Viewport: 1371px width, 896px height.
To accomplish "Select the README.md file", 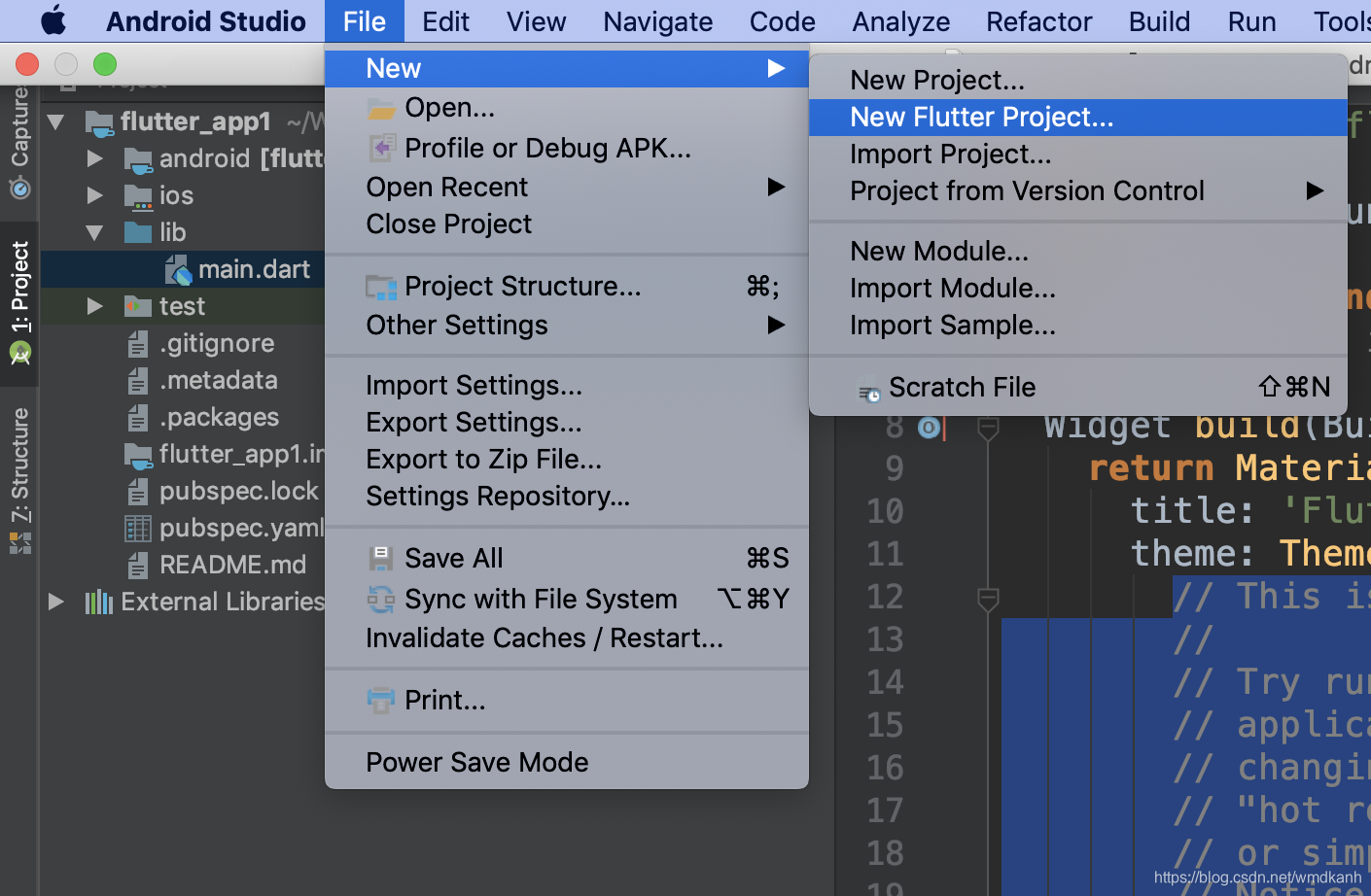I will 232,565.
